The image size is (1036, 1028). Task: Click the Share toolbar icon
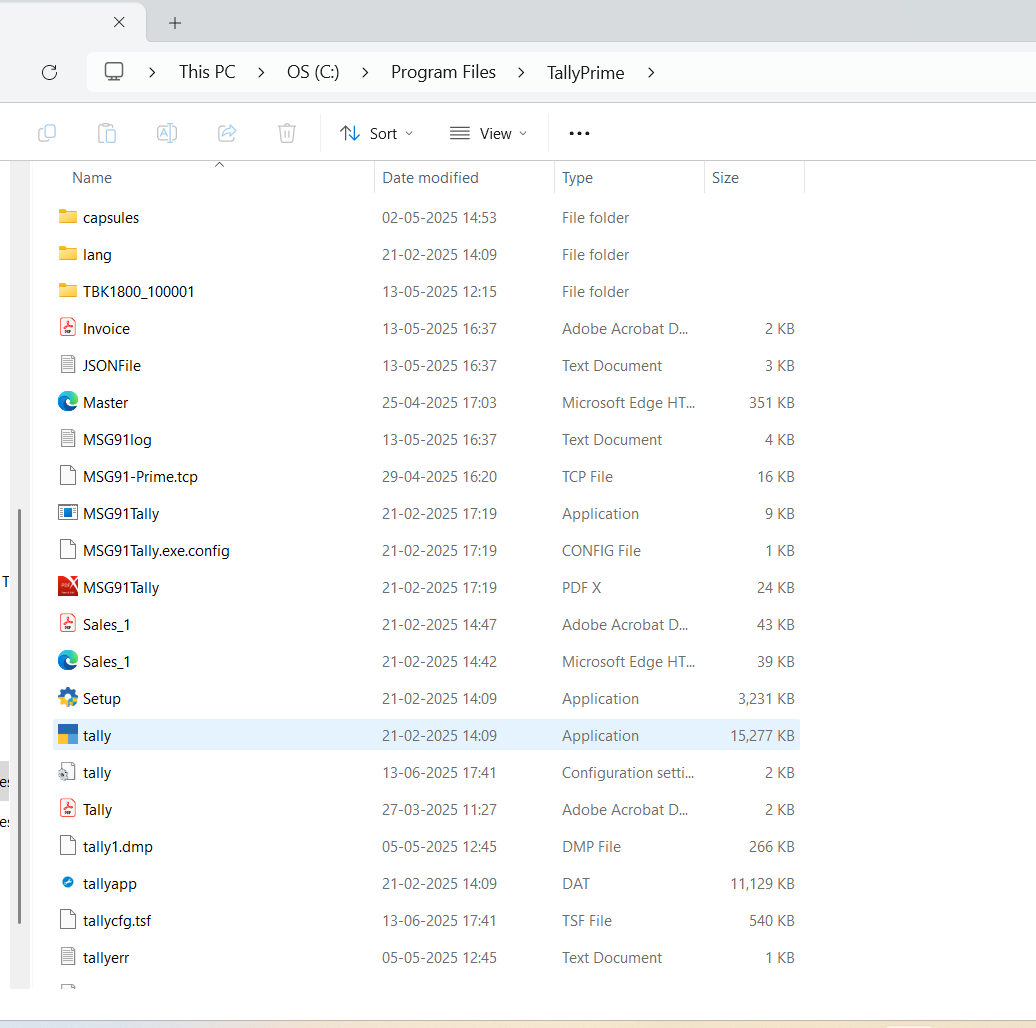(x=227, y=133)
